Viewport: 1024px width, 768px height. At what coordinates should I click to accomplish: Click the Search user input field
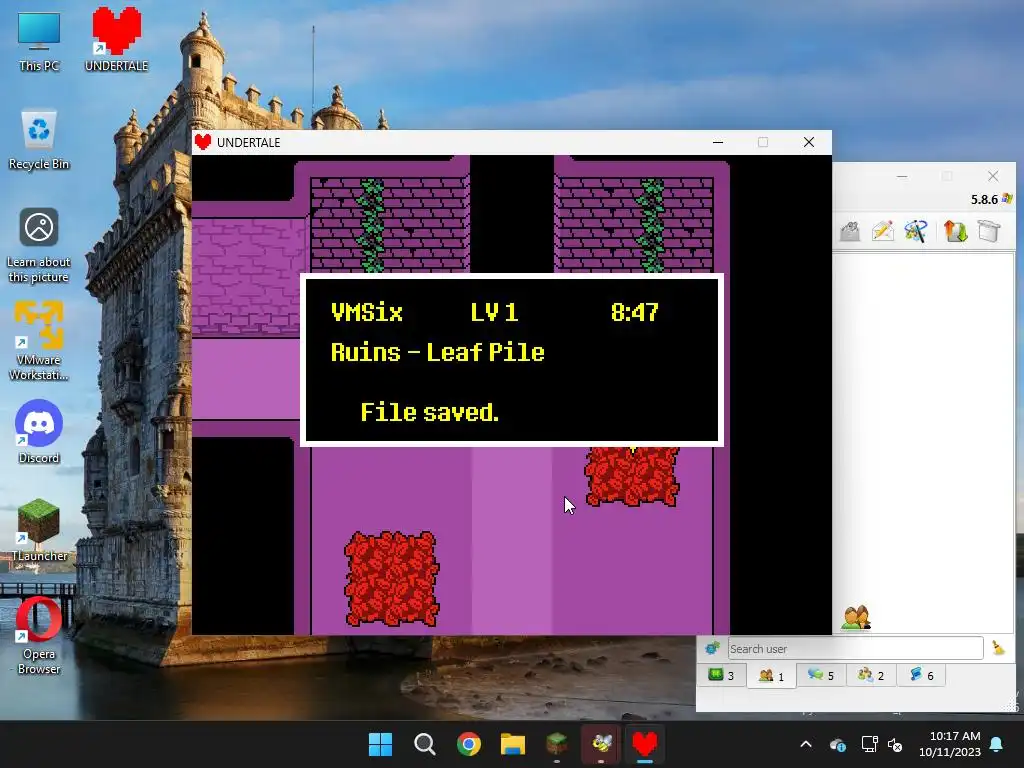pyautogui.click(x=856, y=648)
